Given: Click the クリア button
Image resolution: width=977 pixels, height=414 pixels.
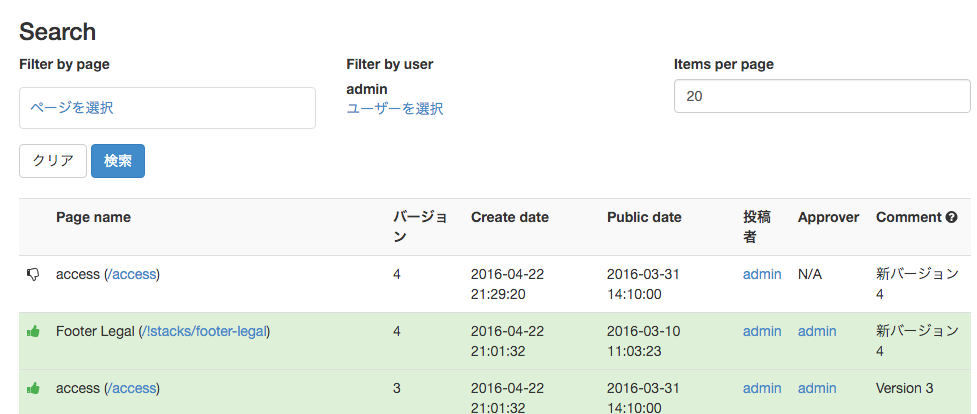Looking at the screenshot, I should (x=53, y=161).
